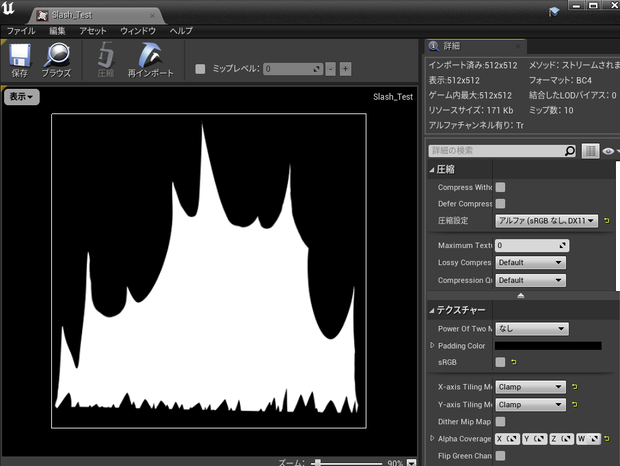Open the ブラウズ content browser icon
The height and width of the screenshot is (466, 620).
click(57, 60)
